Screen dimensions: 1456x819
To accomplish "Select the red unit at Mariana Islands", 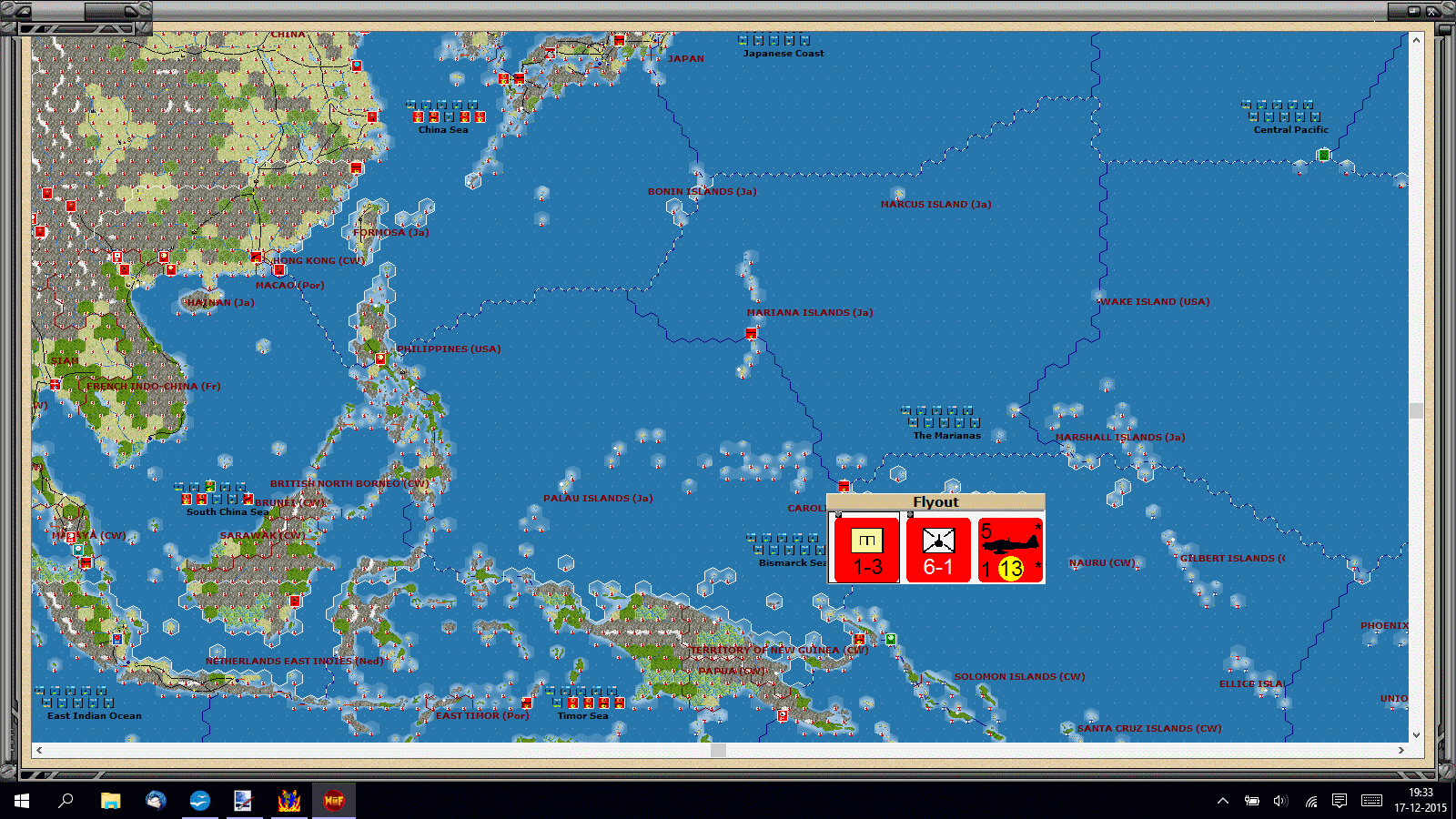I will point(751,333).
